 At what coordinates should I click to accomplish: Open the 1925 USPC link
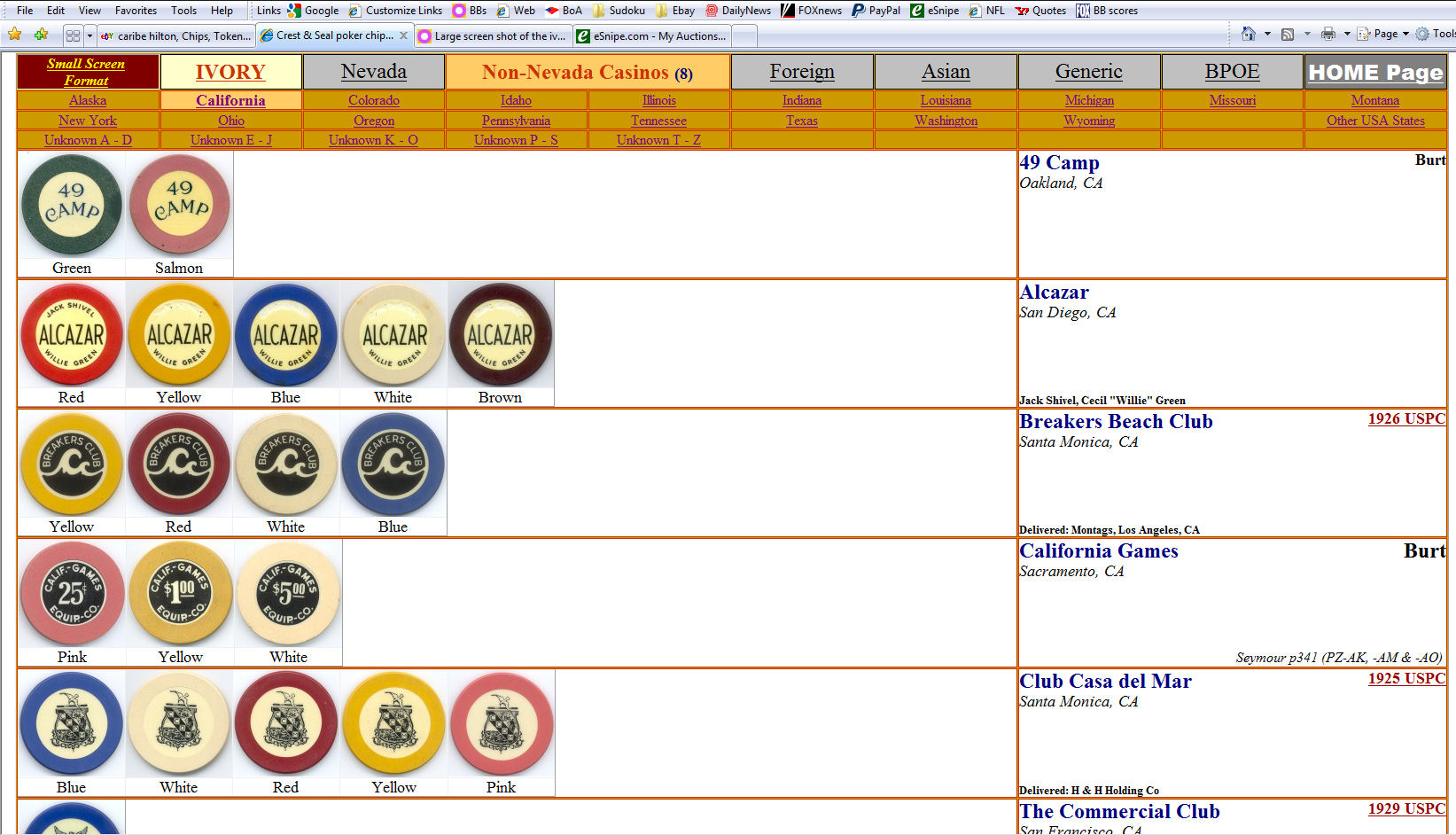(x=1406, y=678)
